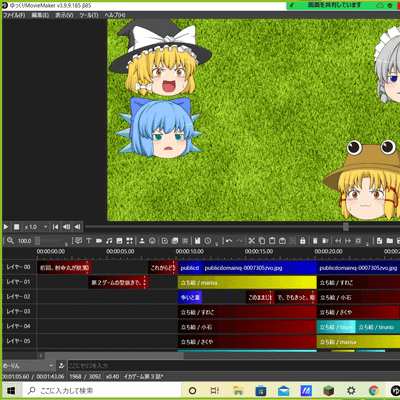Open the ファイル menu
The width and height of the screenshot is (400, 400).
(x=14, y=15)
